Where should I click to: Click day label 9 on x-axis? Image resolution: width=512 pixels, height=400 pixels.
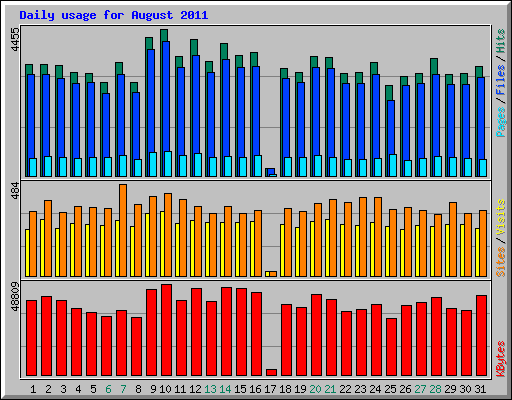pos(153,389)
